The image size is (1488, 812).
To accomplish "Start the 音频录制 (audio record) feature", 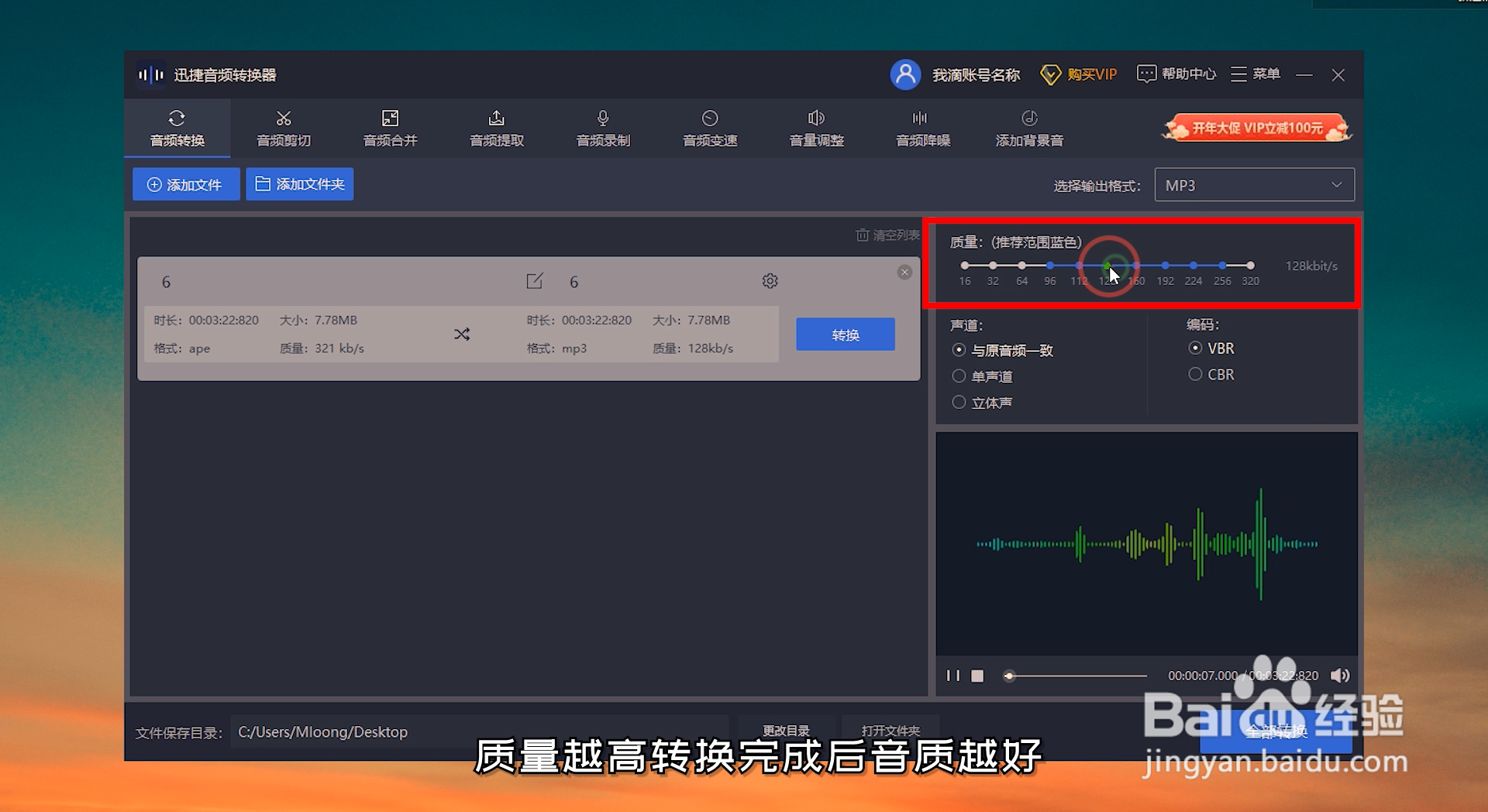I will [603, 128].
